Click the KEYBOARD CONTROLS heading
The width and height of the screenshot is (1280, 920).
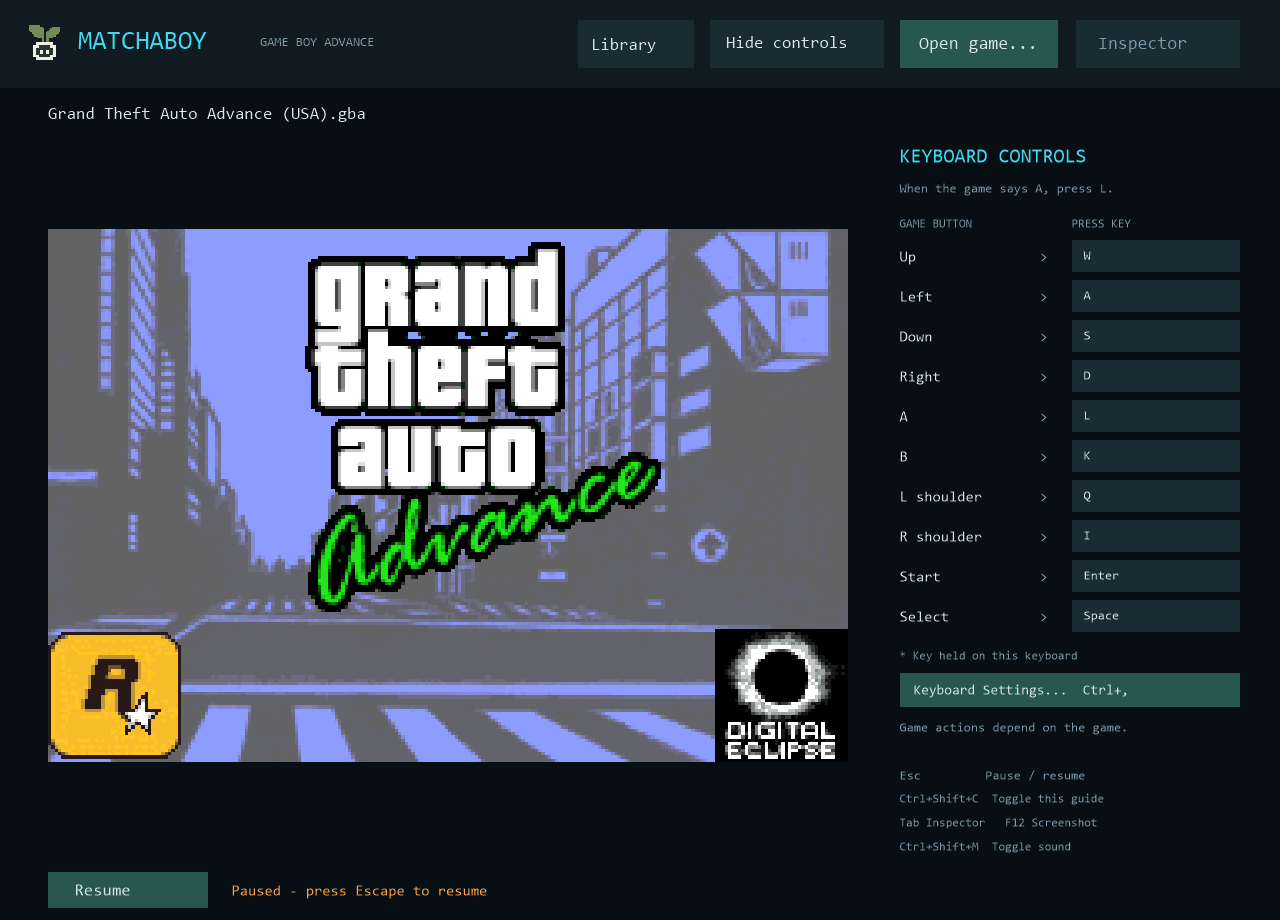pyautogui.click(x=993, y=156)
